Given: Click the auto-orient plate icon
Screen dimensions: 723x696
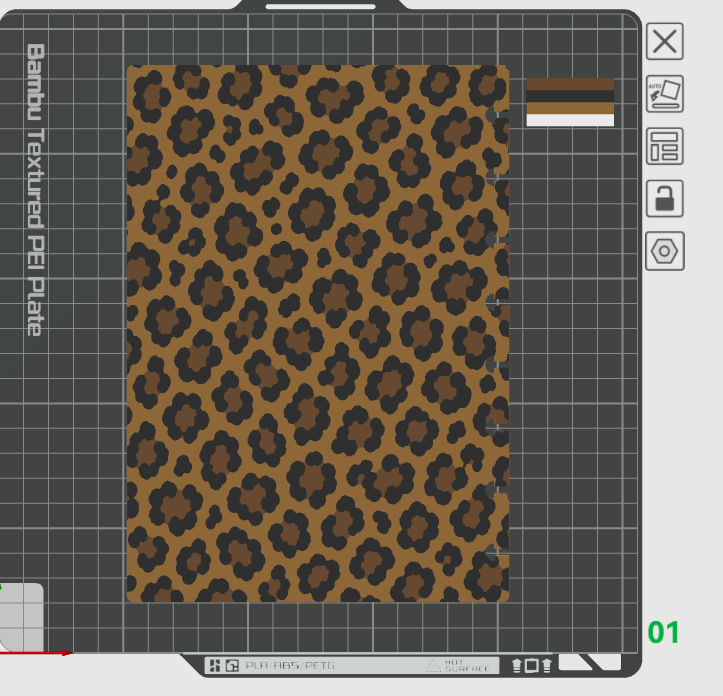Looking at the screenshot, I should [x=664, y=94].
